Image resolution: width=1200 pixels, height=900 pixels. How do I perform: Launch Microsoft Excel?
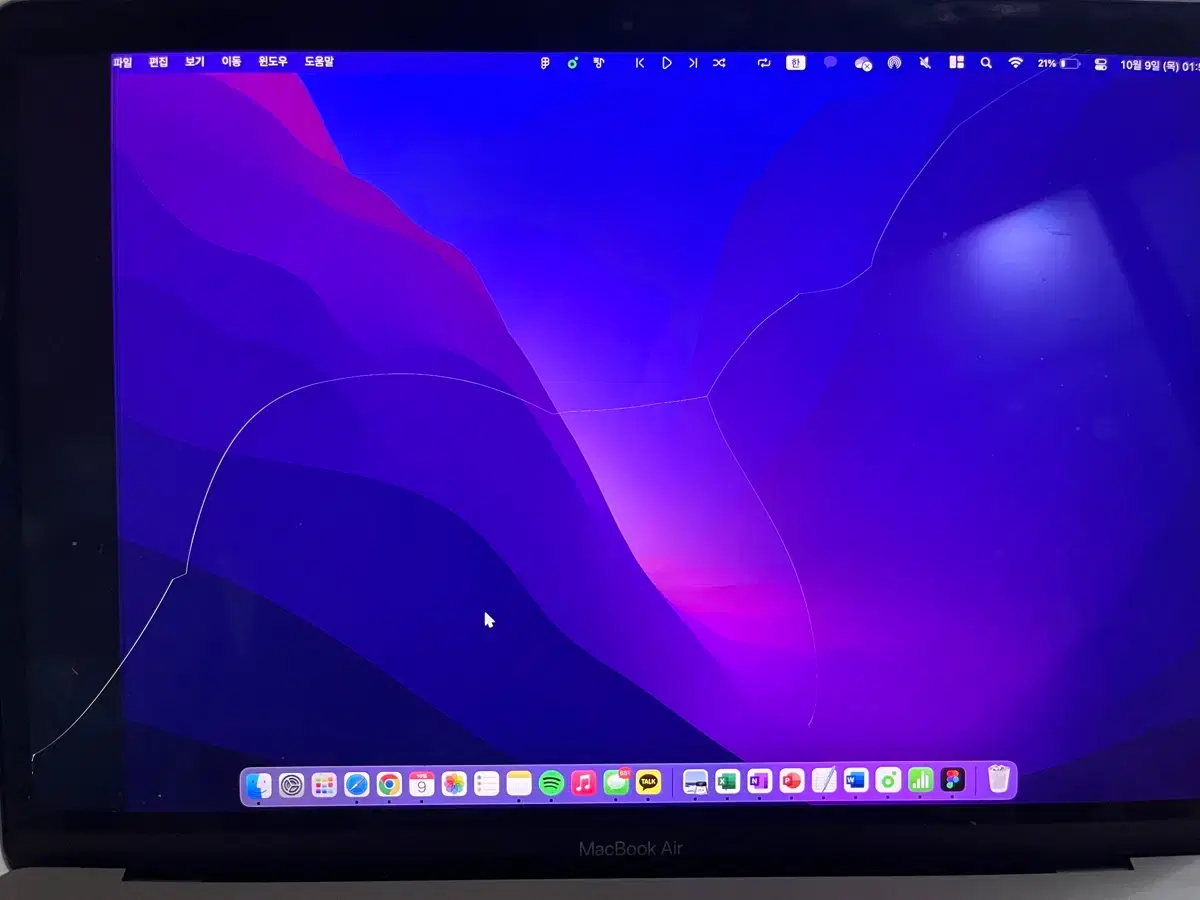(727, 782)
